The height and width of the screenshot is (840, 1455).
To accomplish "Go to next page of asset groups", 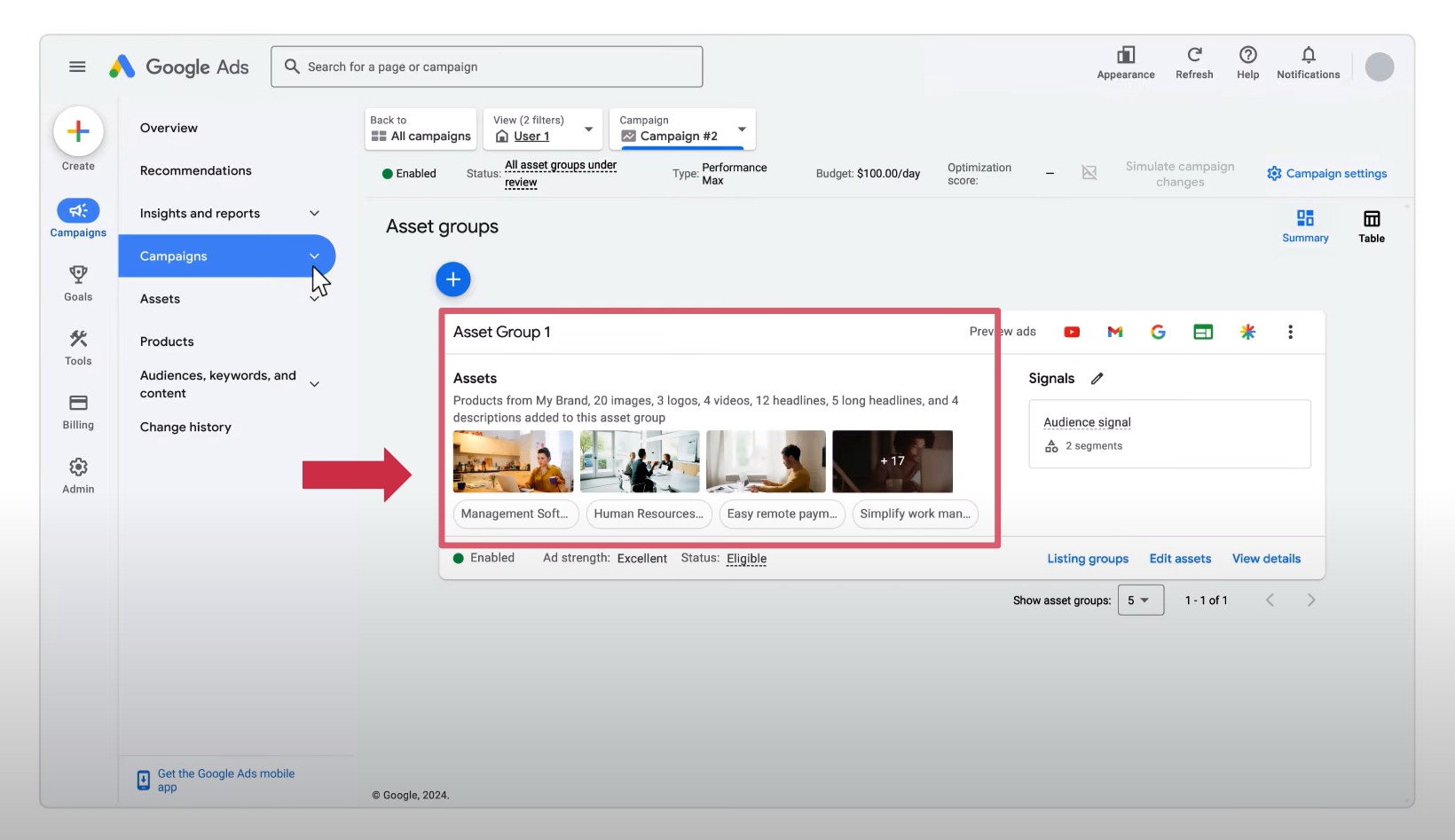I will tap(1311, 601).
